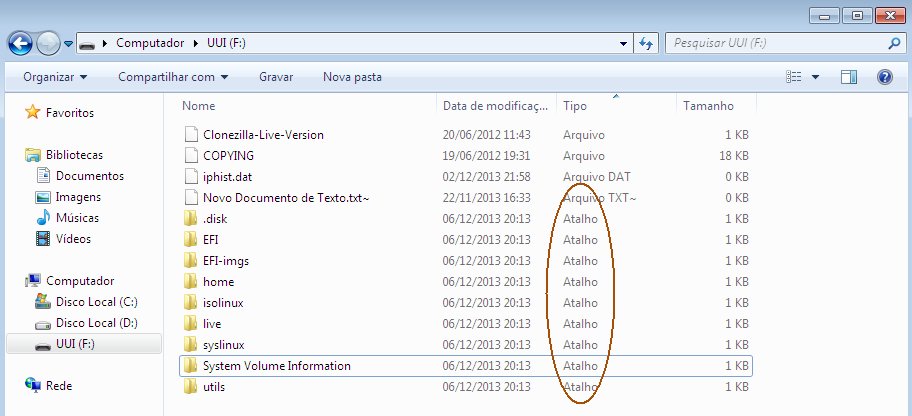The image size is (912, 416).
Task: Create folder with Nova pasta button
Action: [352, 77]
